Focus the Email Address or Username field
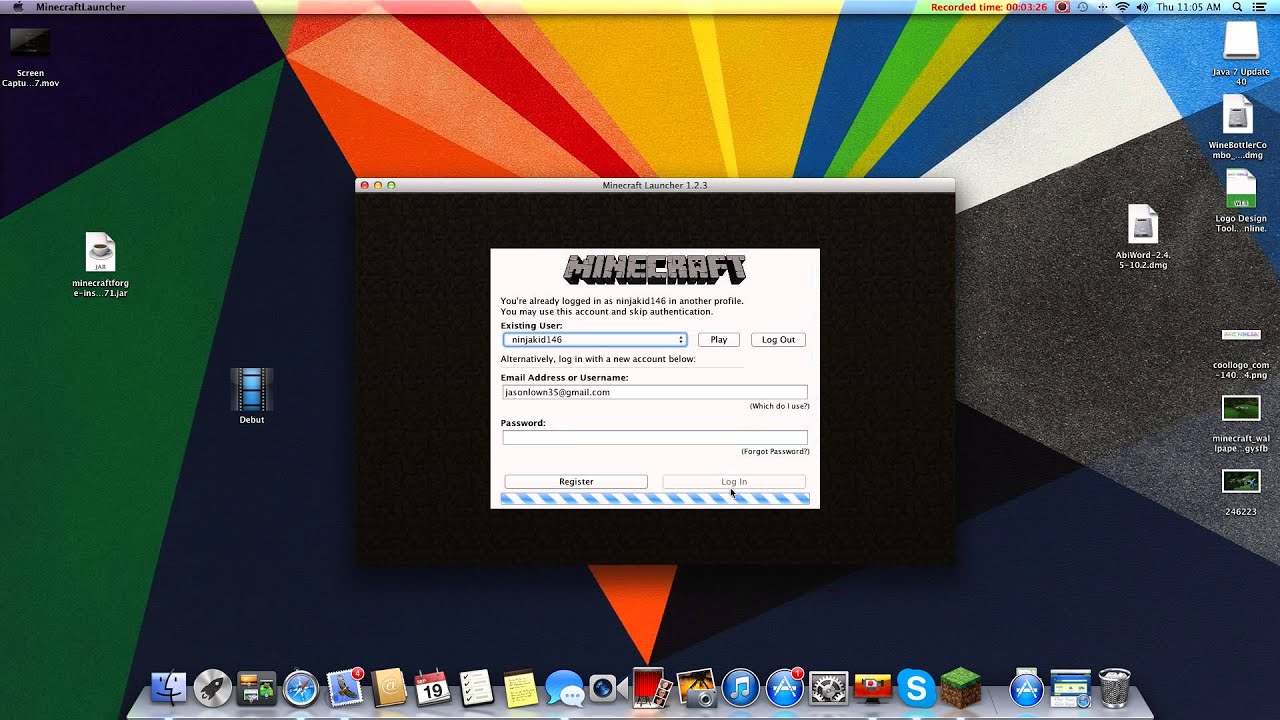The height and width of the screenshot is (720, 1280). (655, 392)
